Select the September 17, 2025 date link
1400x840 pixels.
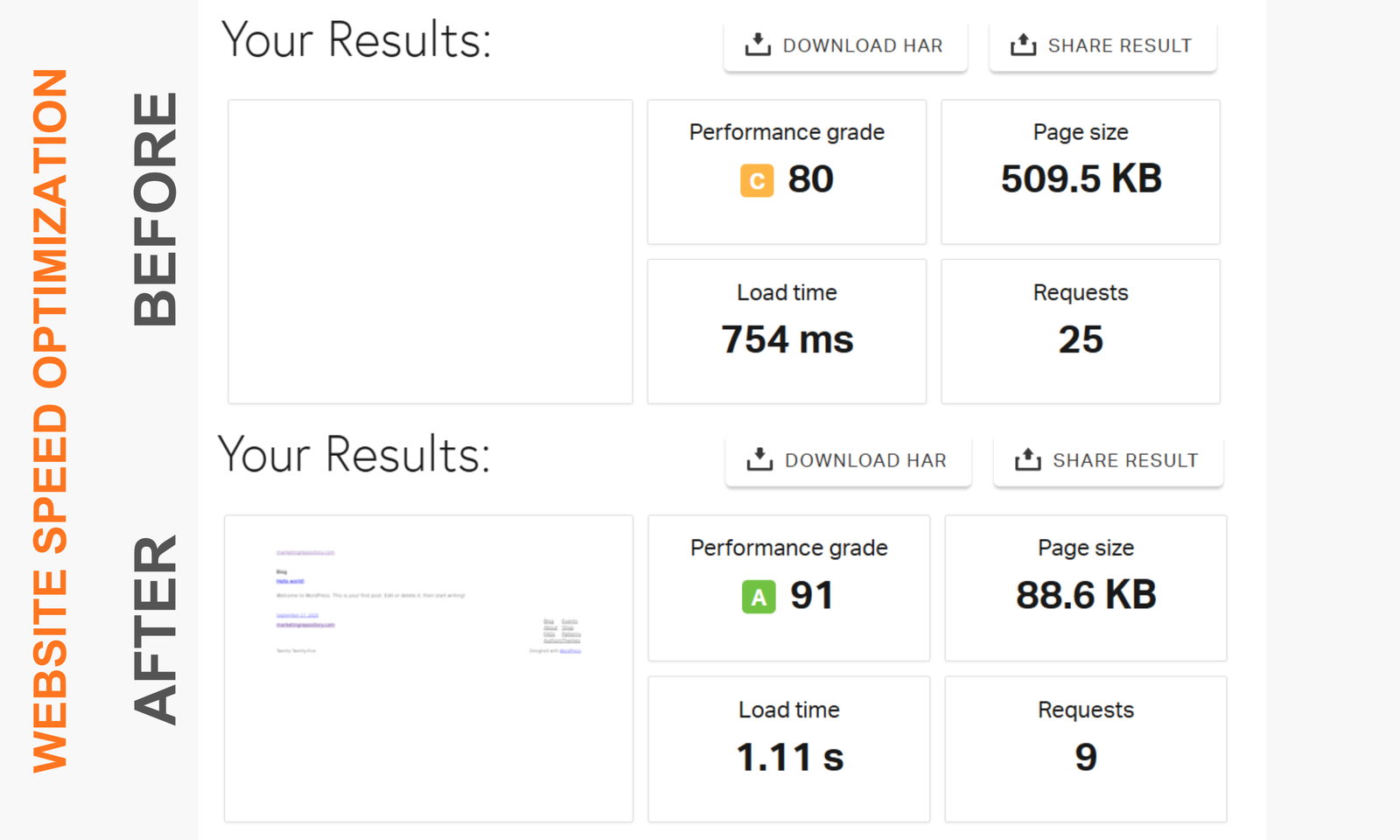[x=297, y=615]
